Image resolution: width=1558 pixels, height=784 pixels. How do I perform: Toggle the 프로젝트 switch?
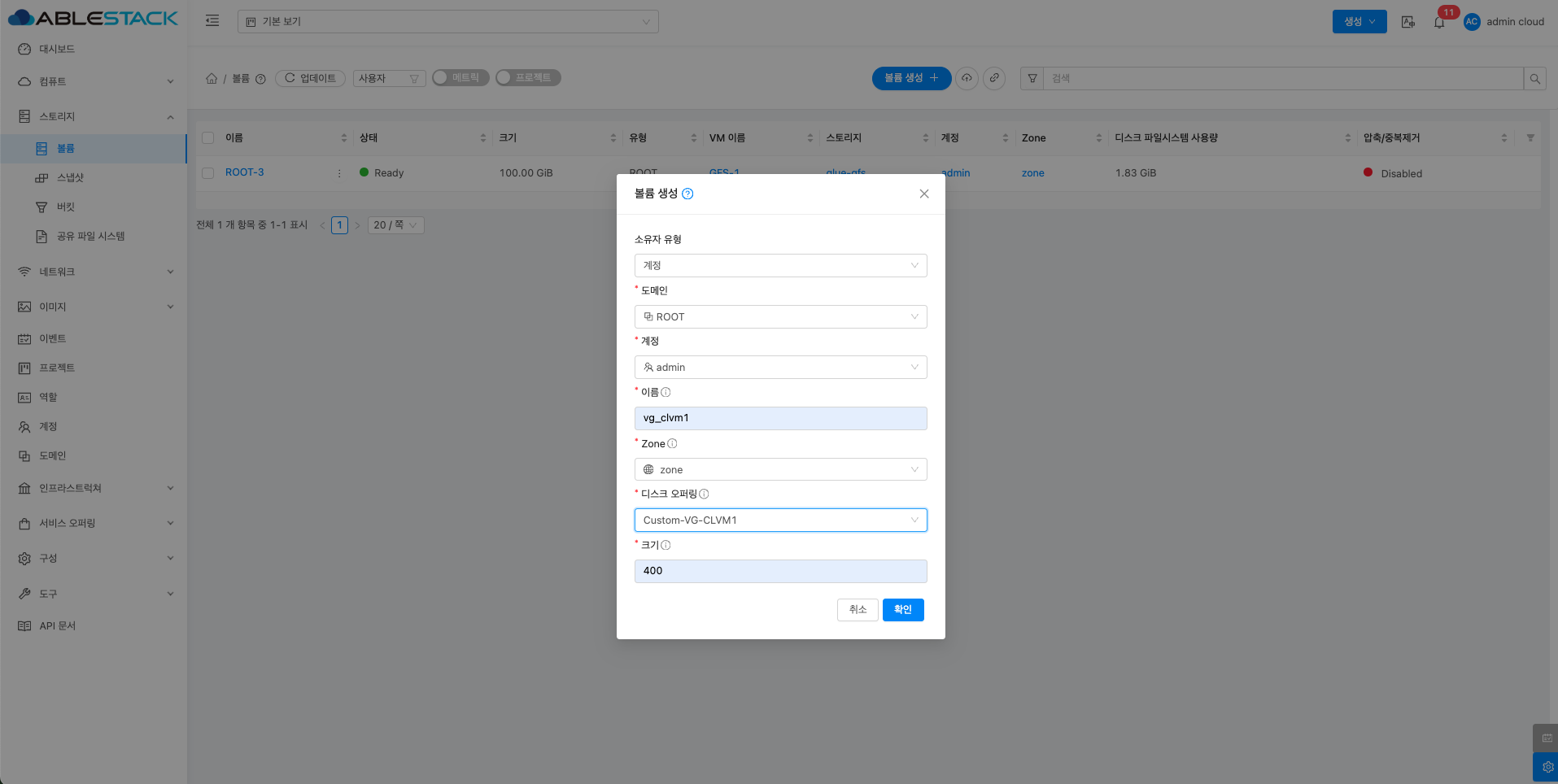528,77
